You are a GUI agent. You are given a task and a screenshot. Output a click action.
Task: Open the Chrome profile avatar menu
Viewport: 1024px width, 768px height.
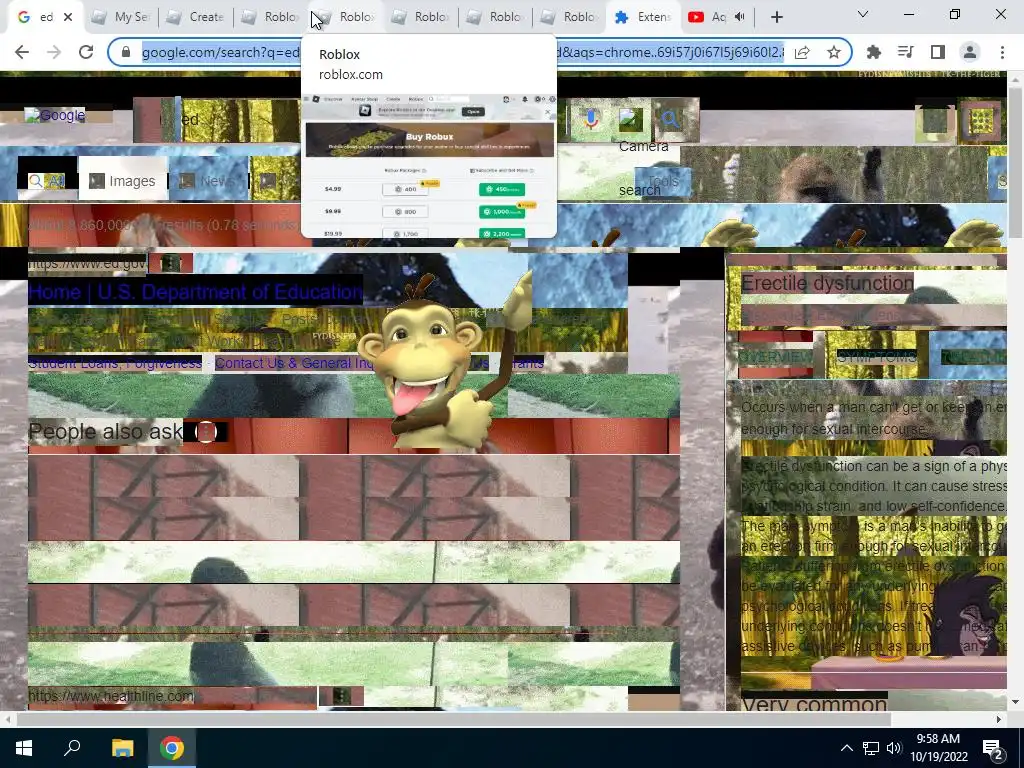[x=970, y=52]
